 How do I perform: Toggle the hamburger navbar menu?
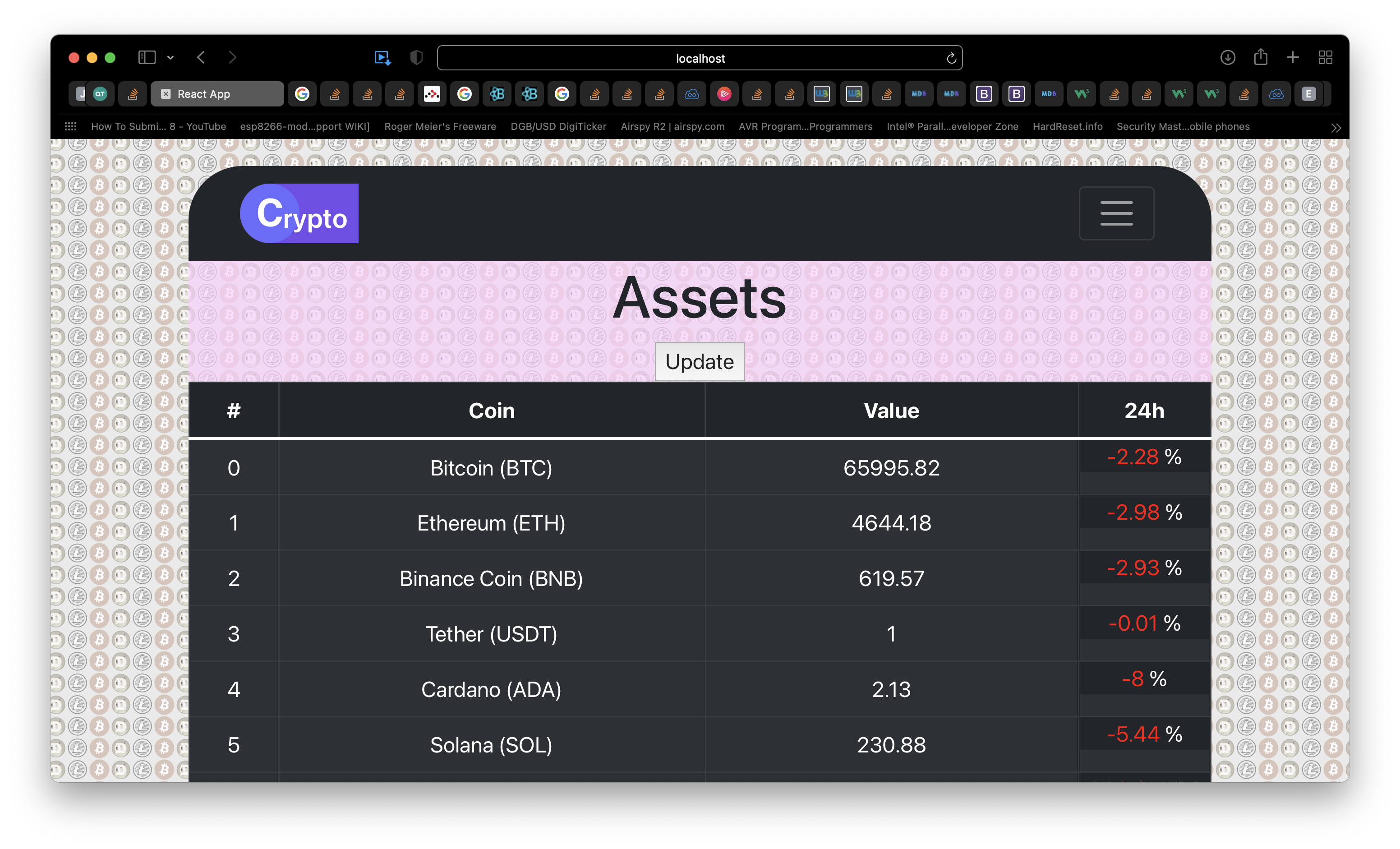[1116, 213]
